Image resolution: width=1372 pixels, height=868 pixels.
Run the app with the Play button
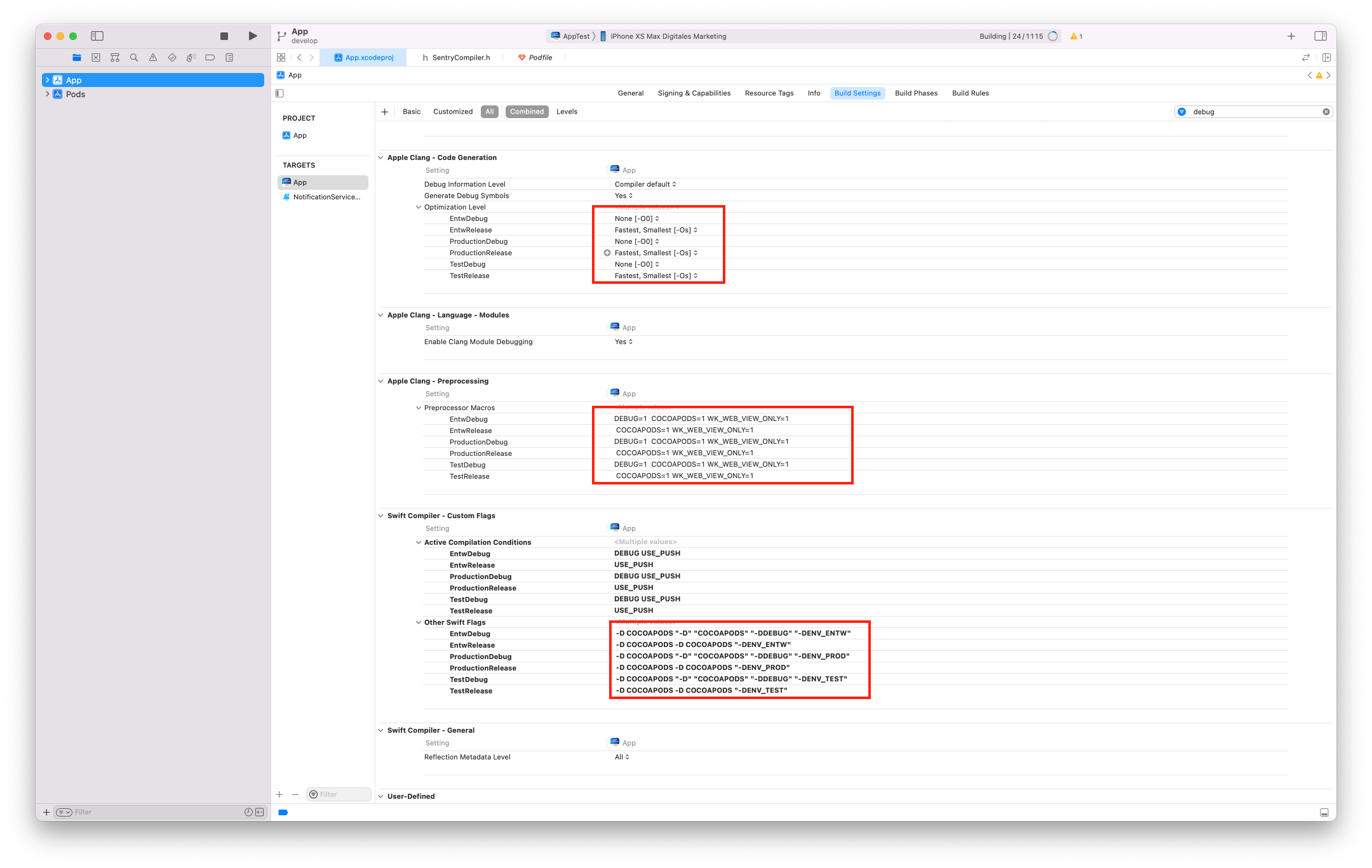tap(252, 36)
